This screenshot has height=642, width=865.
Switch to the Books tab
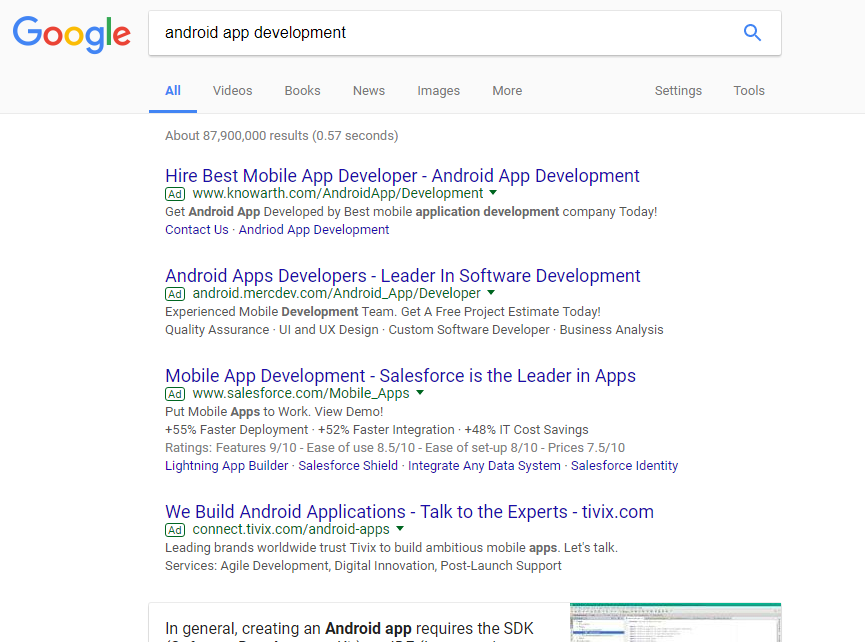pos(302,90)
